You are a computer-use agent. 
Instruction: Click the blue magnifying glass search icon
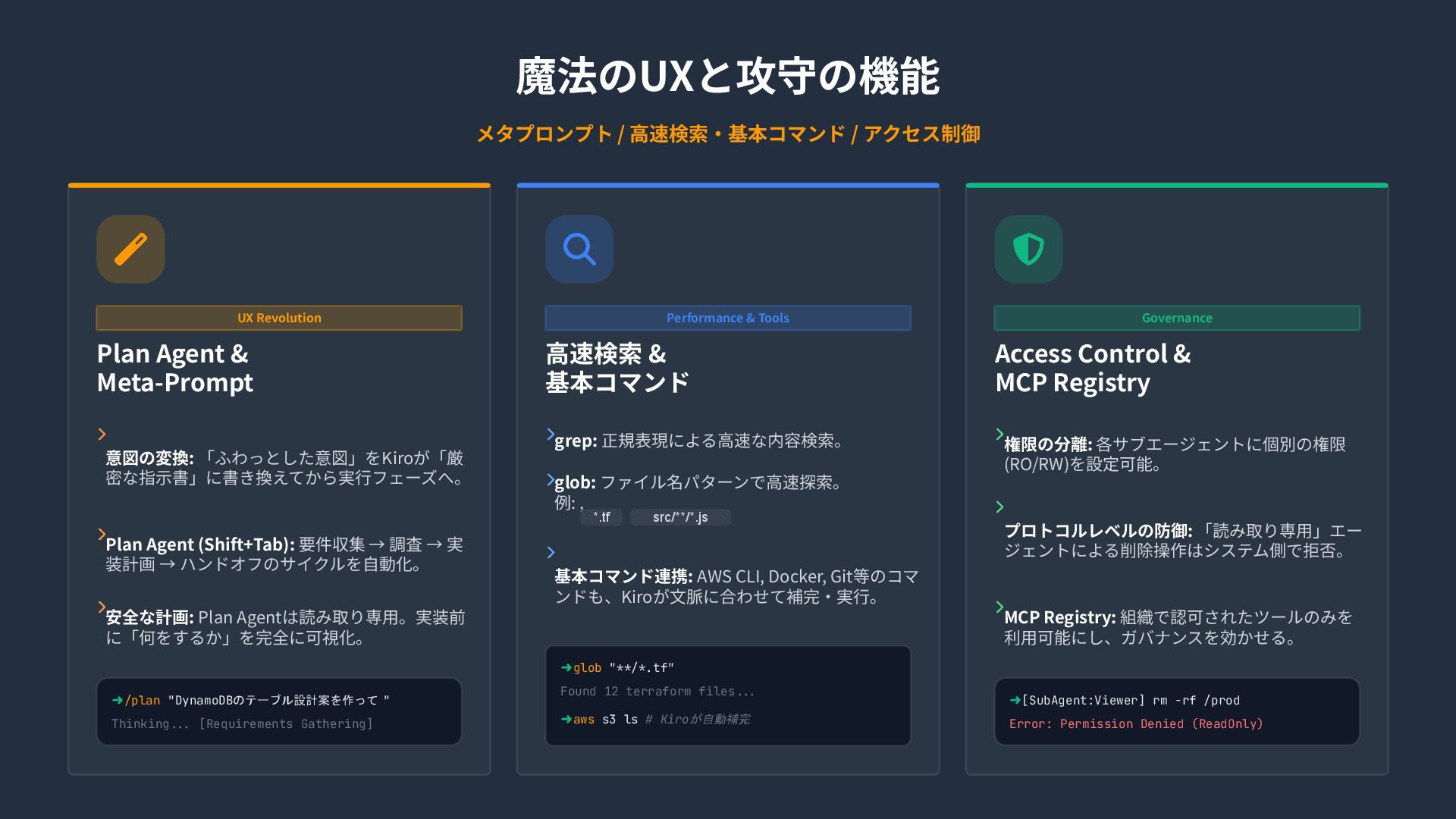pos(579,249)
